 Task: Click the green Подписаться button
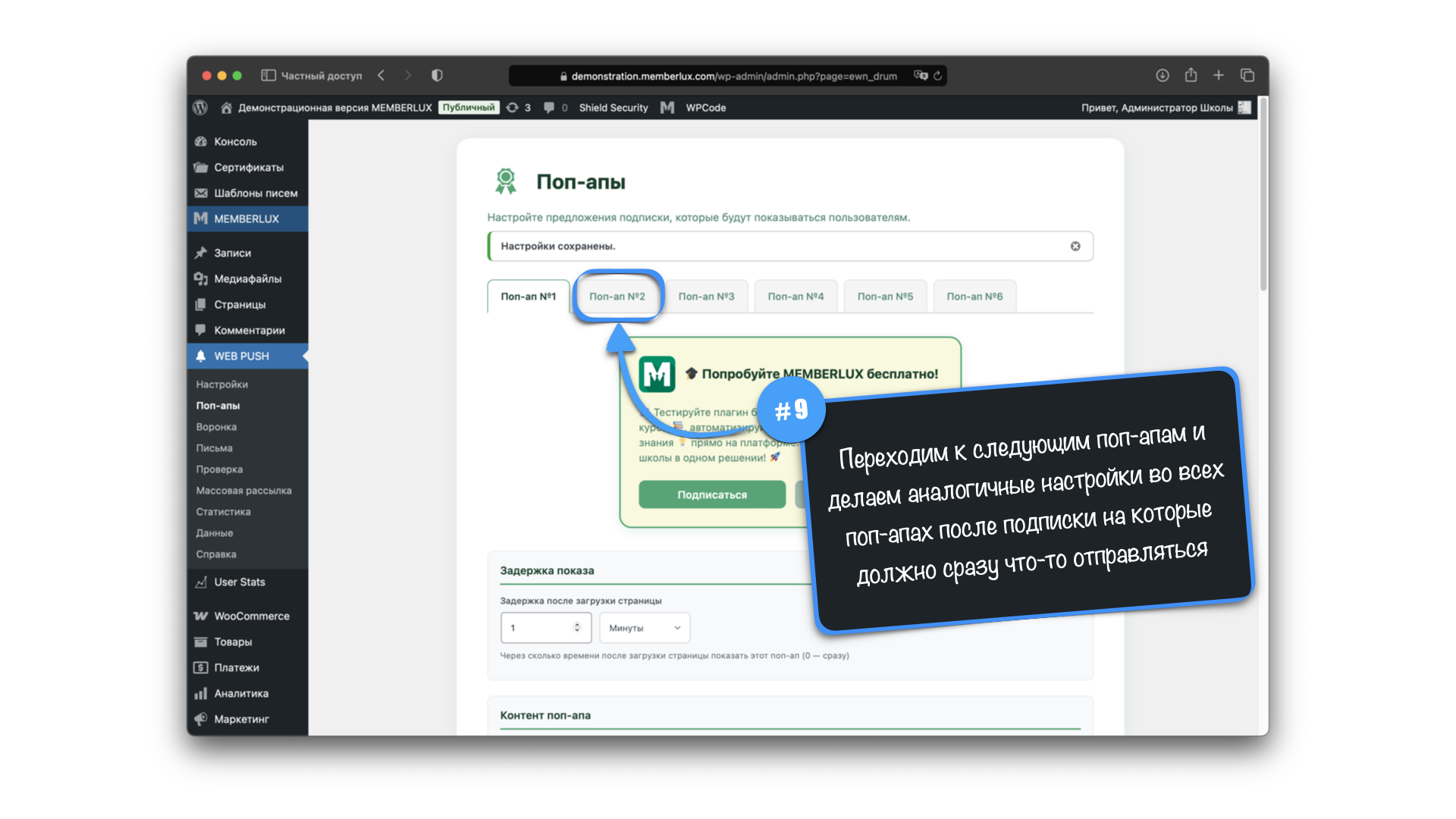pyautogui.click(x=711, y=494)
